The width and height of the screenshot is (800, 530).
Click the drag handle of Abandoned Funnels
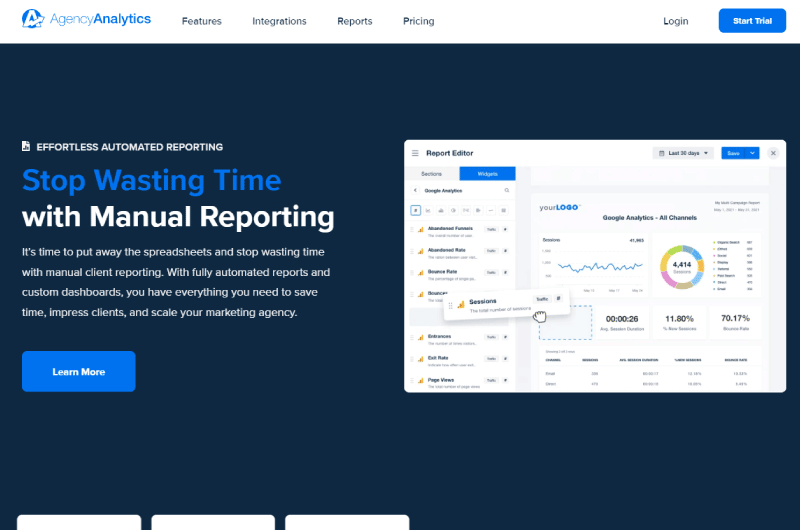[412, 230]
